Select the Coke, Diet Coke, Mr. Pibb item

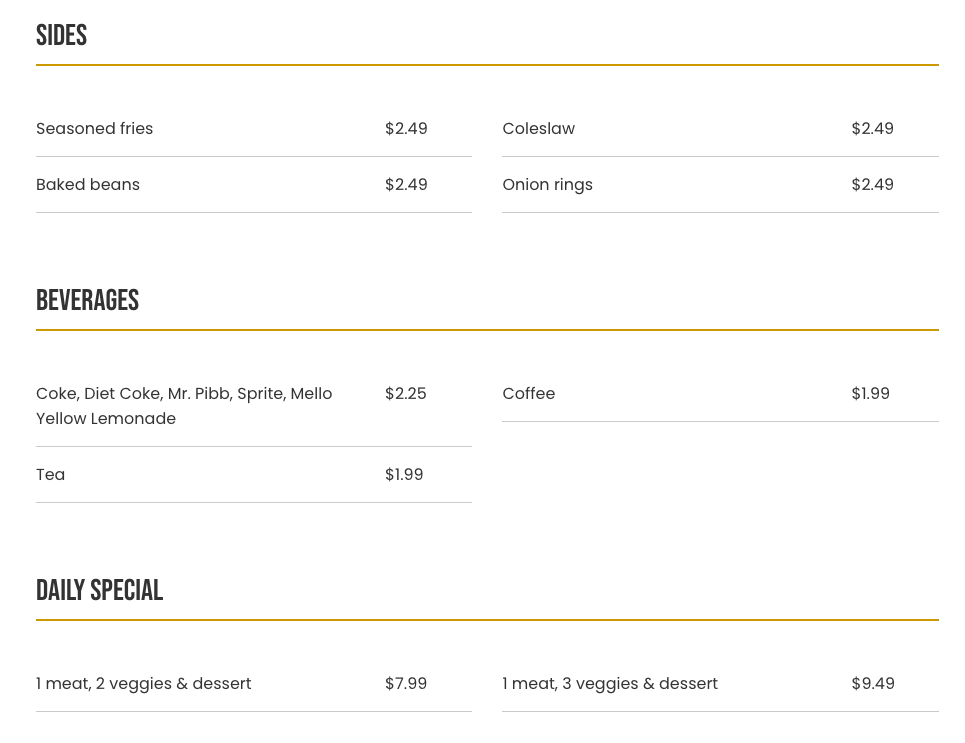[184, 406]
